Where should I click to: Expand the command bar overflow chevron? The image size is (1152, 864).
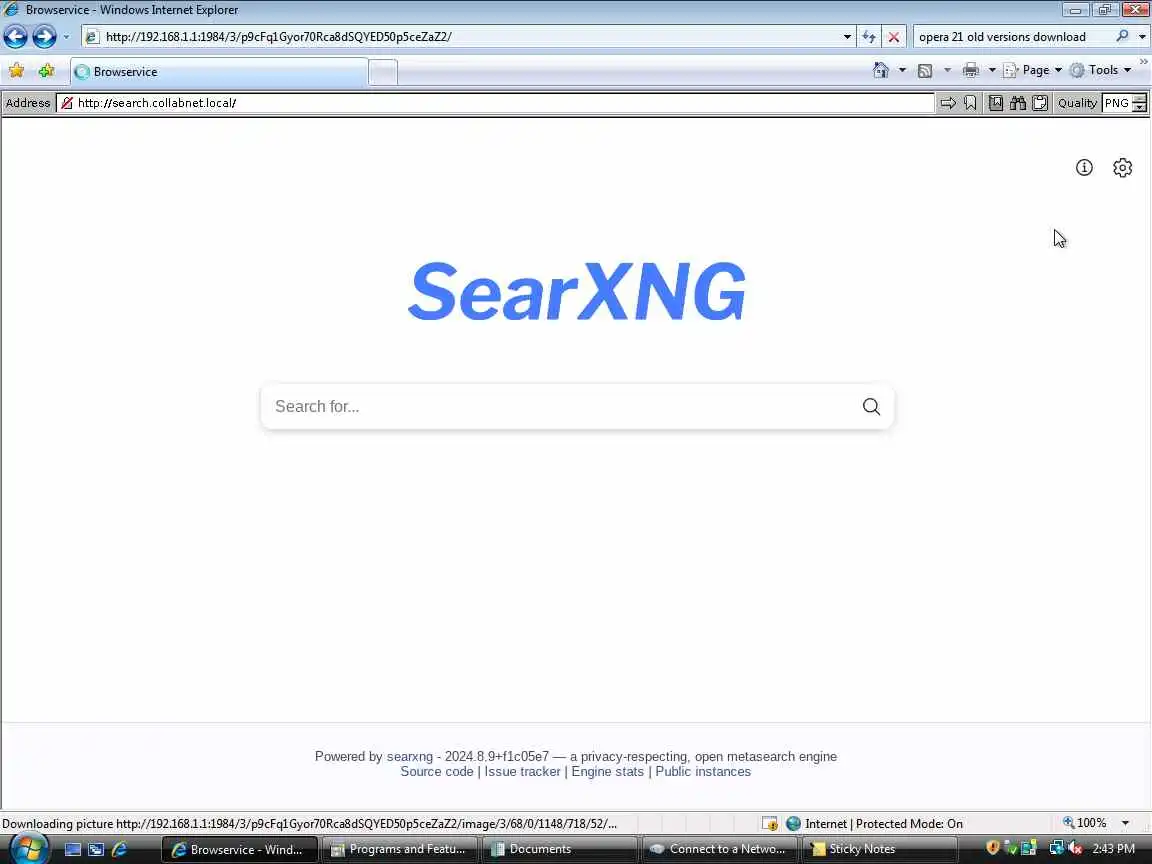point(1144,62)
